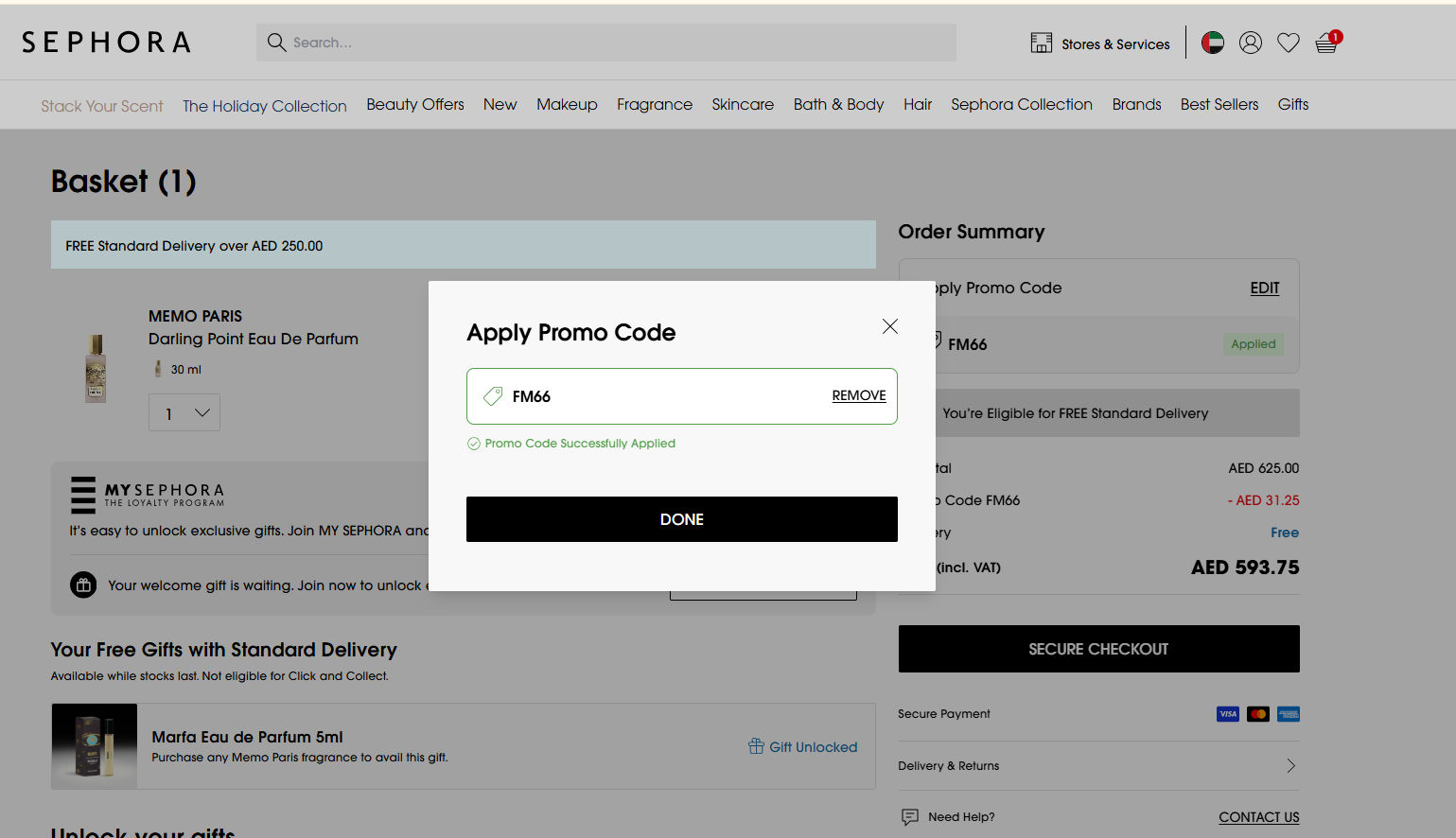Click the American Express payment icon
The image size is (1456, 838).
point(1289,714)
